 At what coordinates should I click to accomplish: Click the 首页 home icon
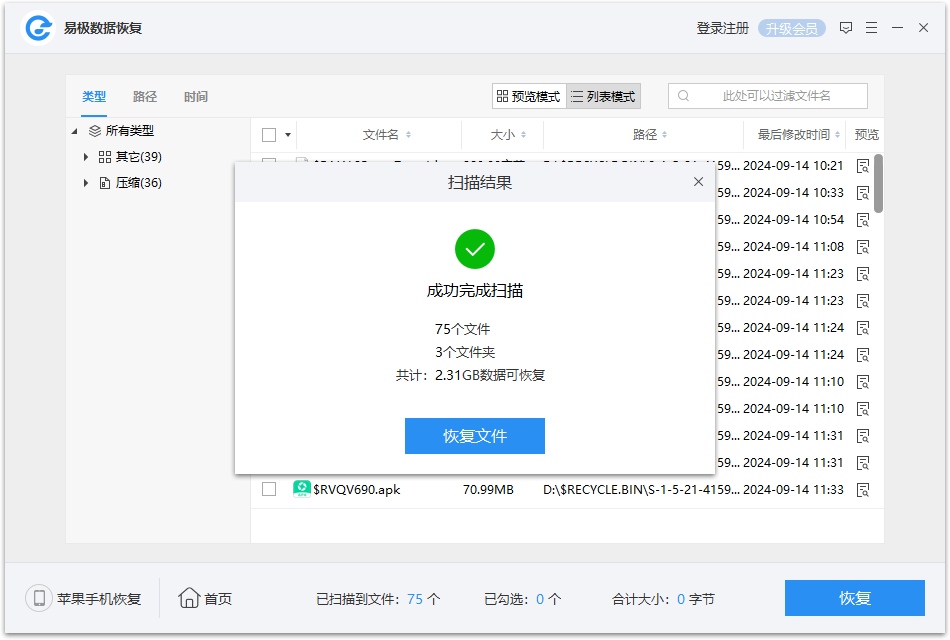click(190, 598)
